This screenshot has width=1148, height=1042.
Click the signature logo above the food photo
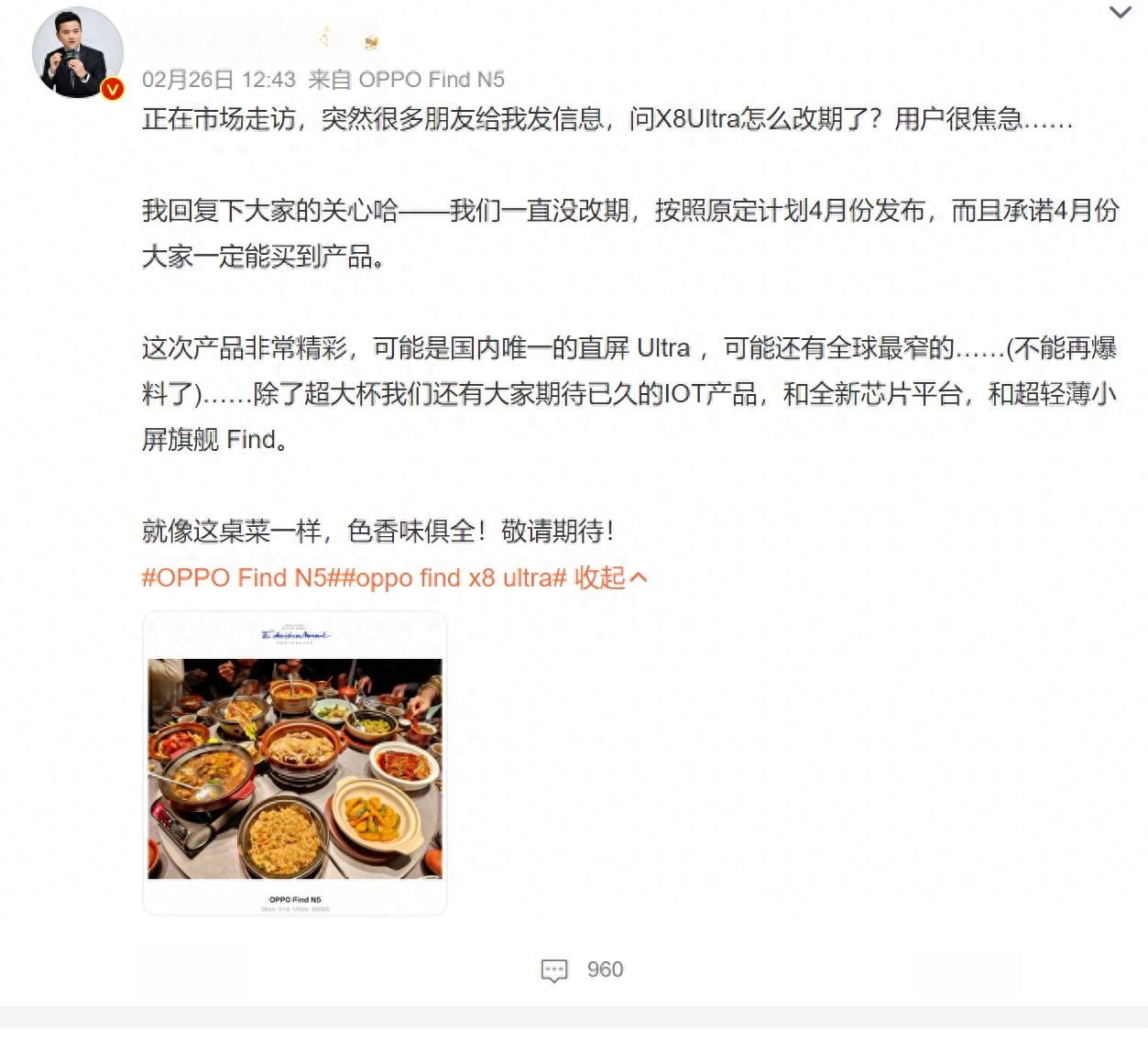click(295, 636)
